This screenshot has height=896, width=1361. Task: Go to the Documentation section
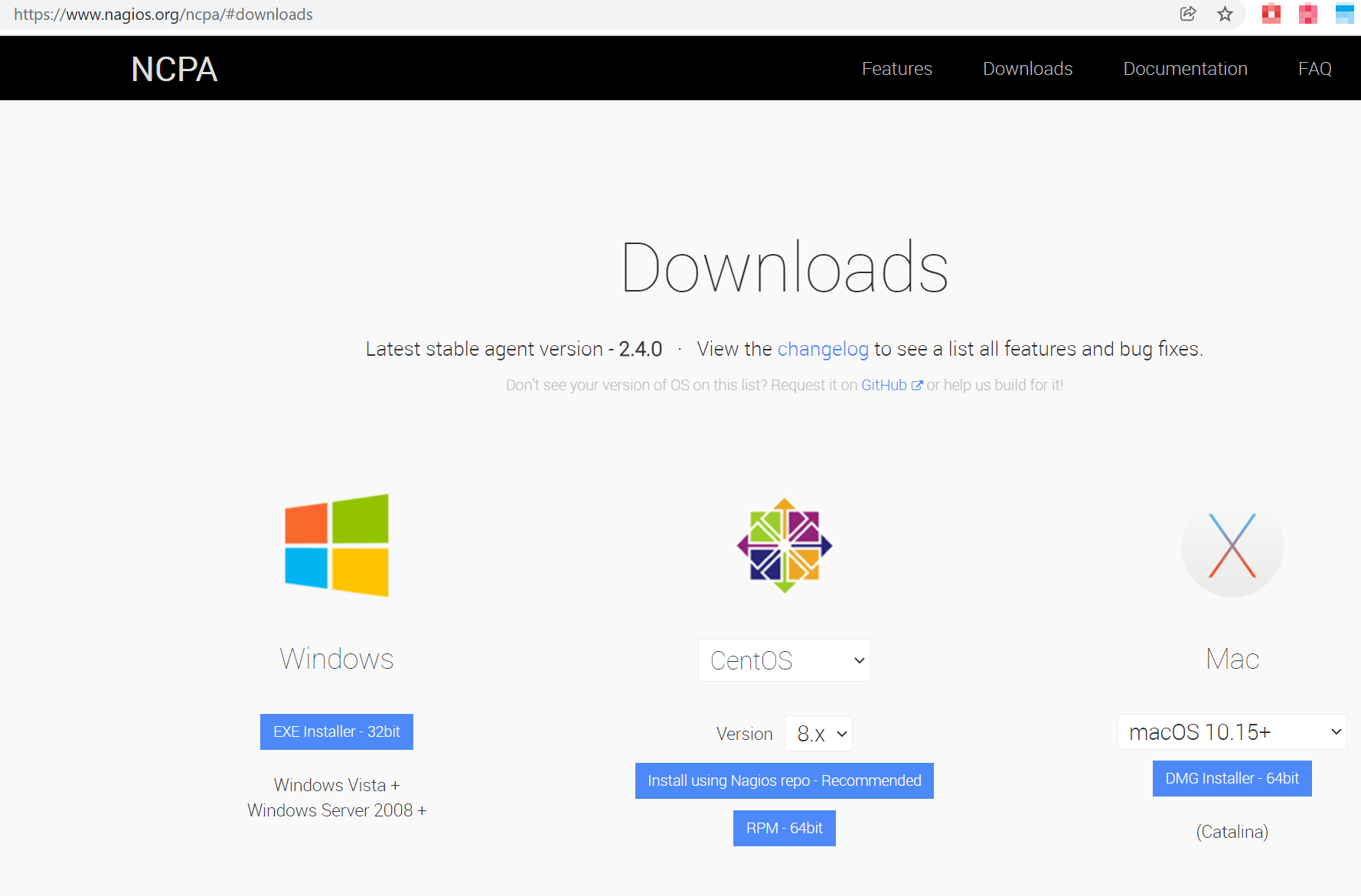(x=1185, y=68)
